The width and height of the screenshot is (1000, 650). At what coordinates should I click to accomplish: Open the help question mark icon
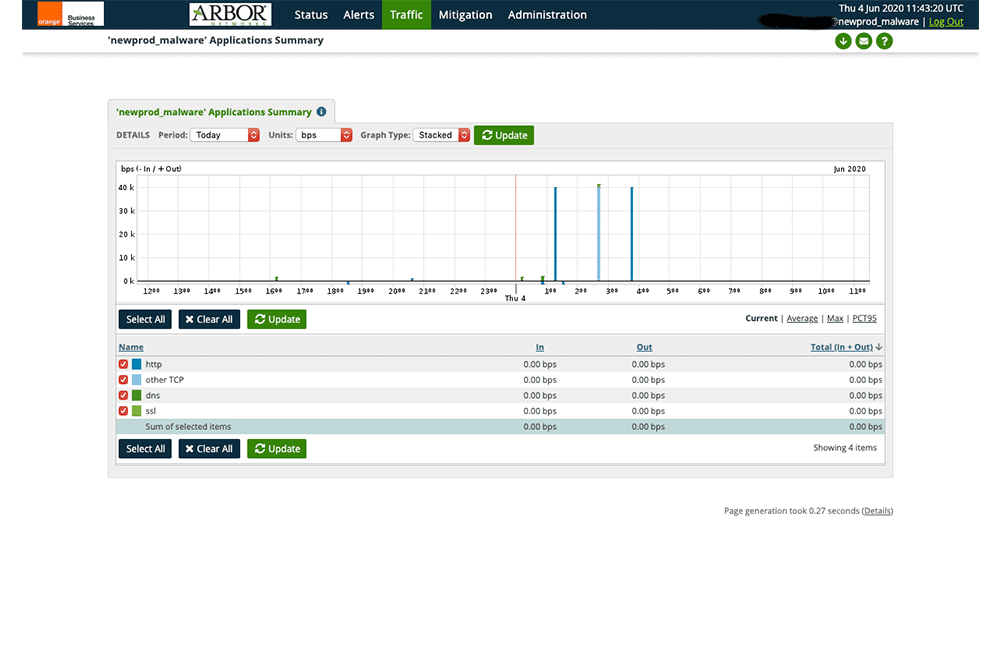pyautogui.click(x=884, y=41)
